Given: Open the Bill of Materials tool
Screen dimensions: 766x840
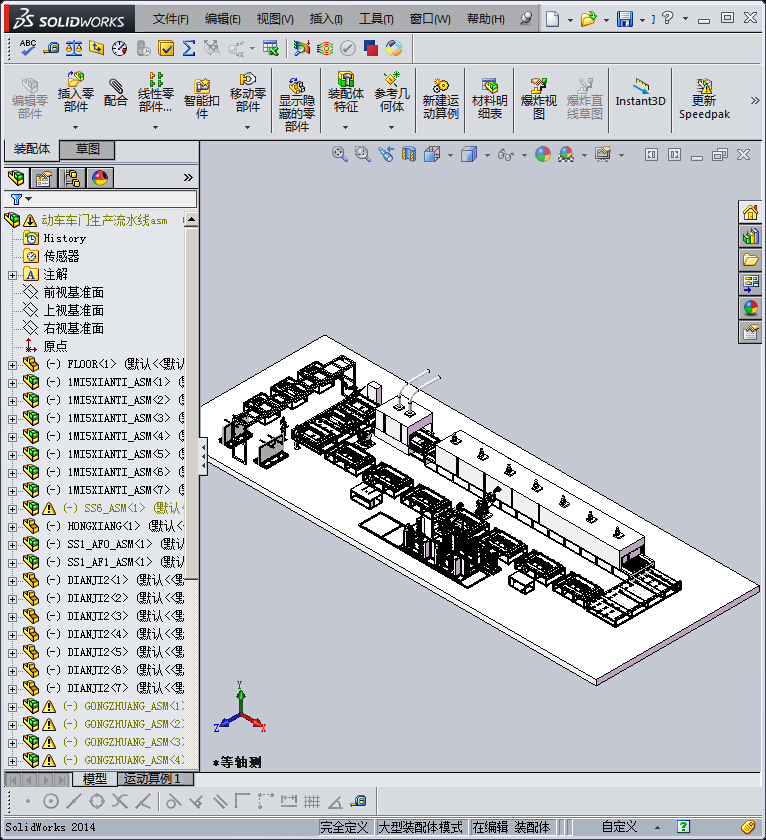Looking at the screenshot, I should 489,99.
